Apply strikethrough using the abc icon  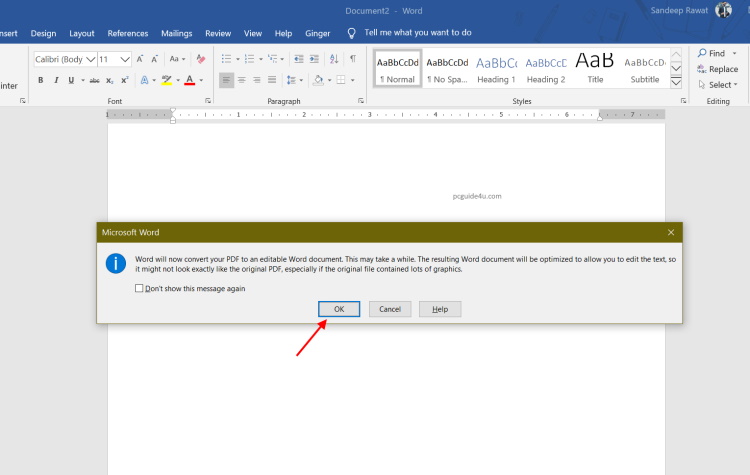[95, 80]
